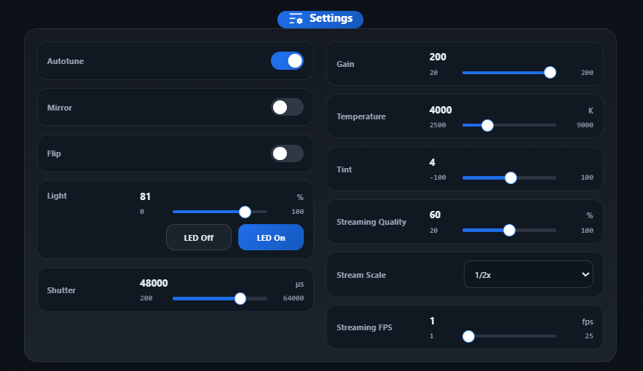Click the Temperature K unit label
This screenshot has height=371, width=643.
point(591,111)
